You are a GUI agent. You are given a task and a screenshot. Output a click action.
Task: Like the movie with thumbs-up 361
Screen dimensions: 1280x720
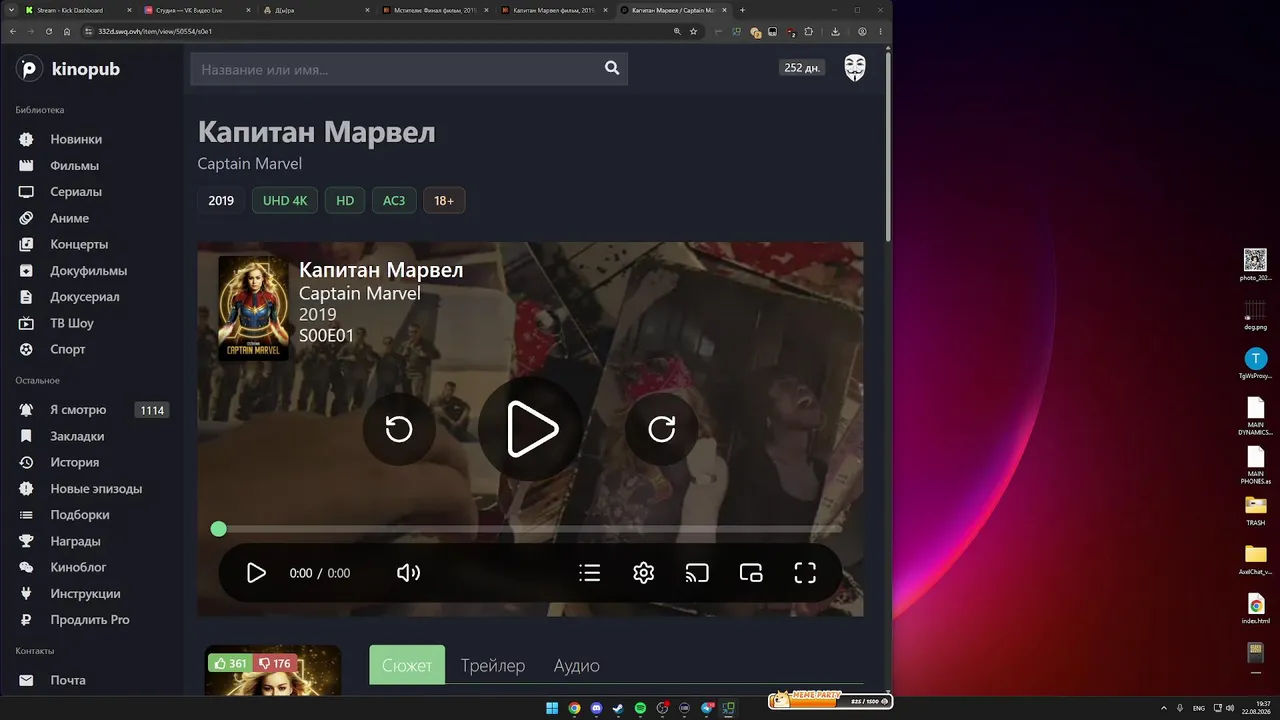click(229, 663)
